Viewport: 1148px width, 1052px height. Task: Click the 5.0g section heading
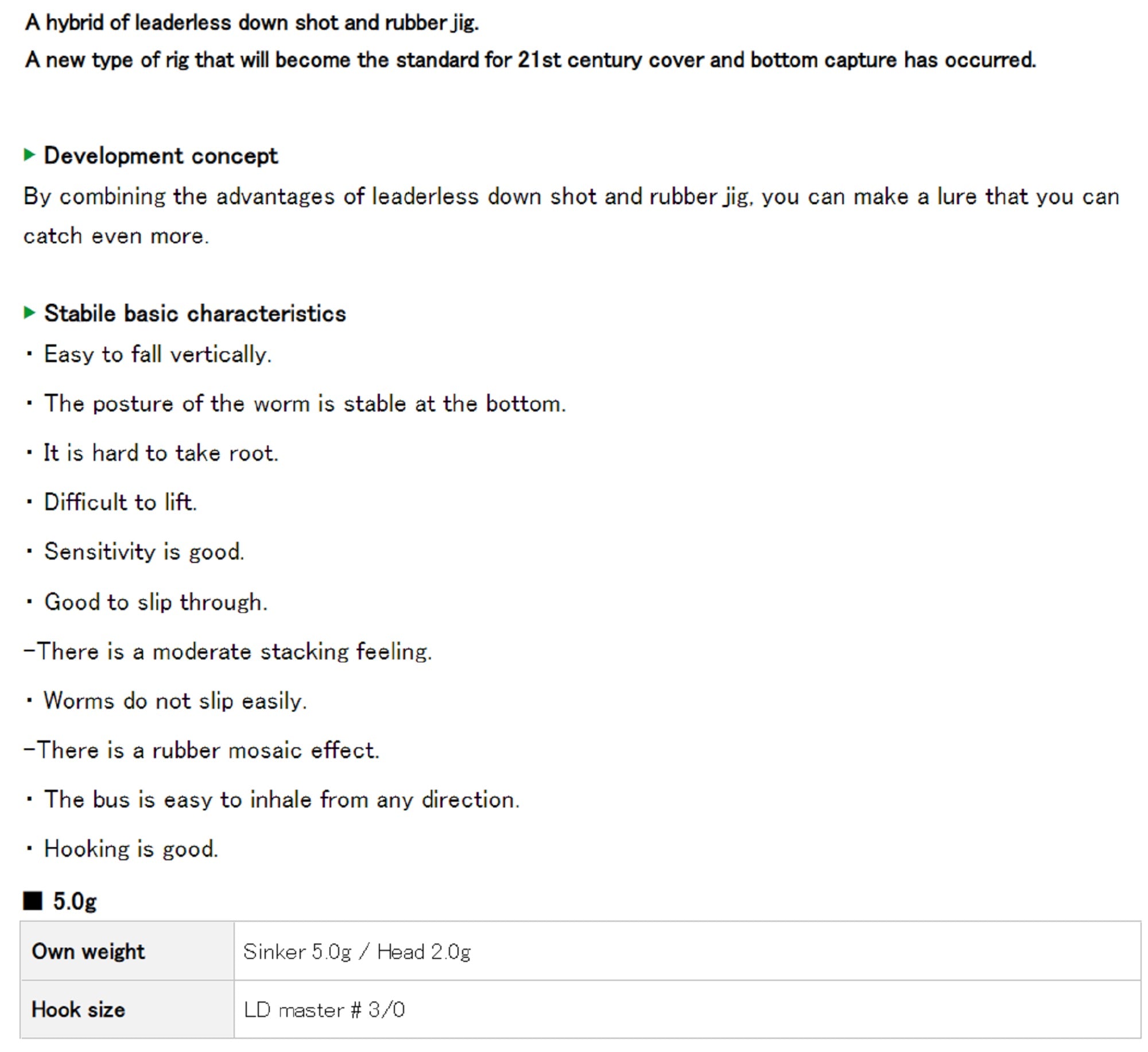[75, 901]
